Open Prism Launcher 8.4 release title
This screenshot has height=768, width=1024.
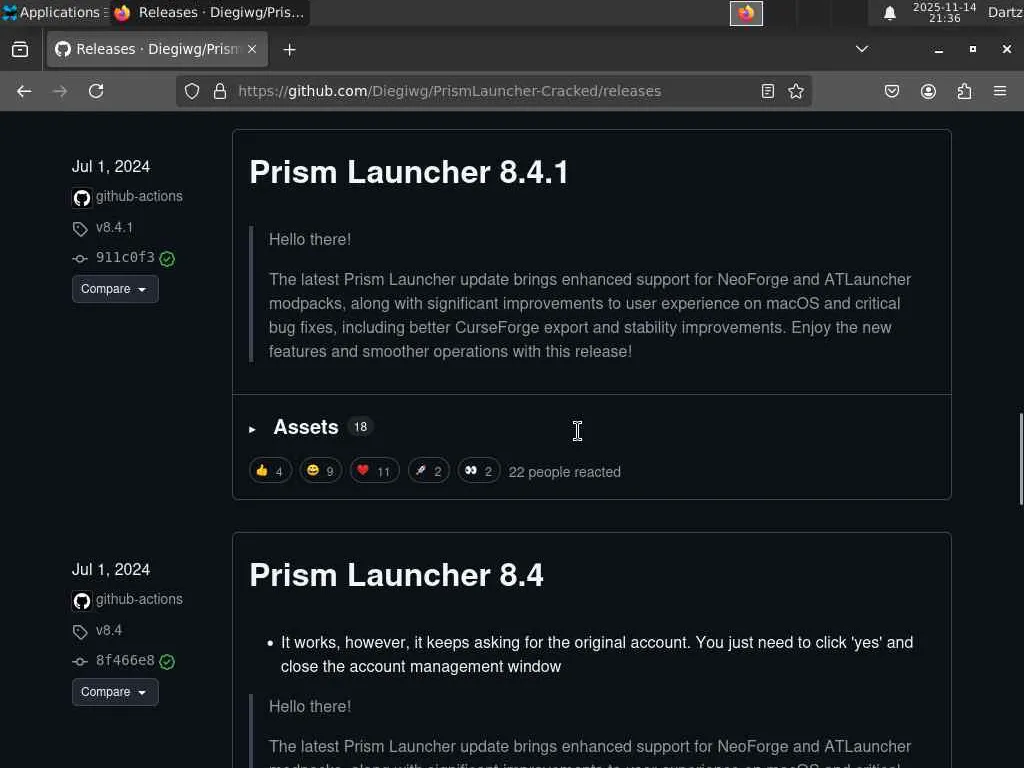(x=396, y=575)
